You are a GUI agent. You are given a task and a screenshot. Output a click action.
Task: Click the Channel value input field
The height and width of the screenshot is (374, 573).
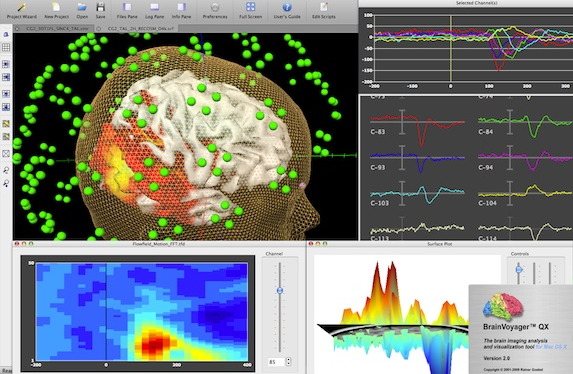276,362
